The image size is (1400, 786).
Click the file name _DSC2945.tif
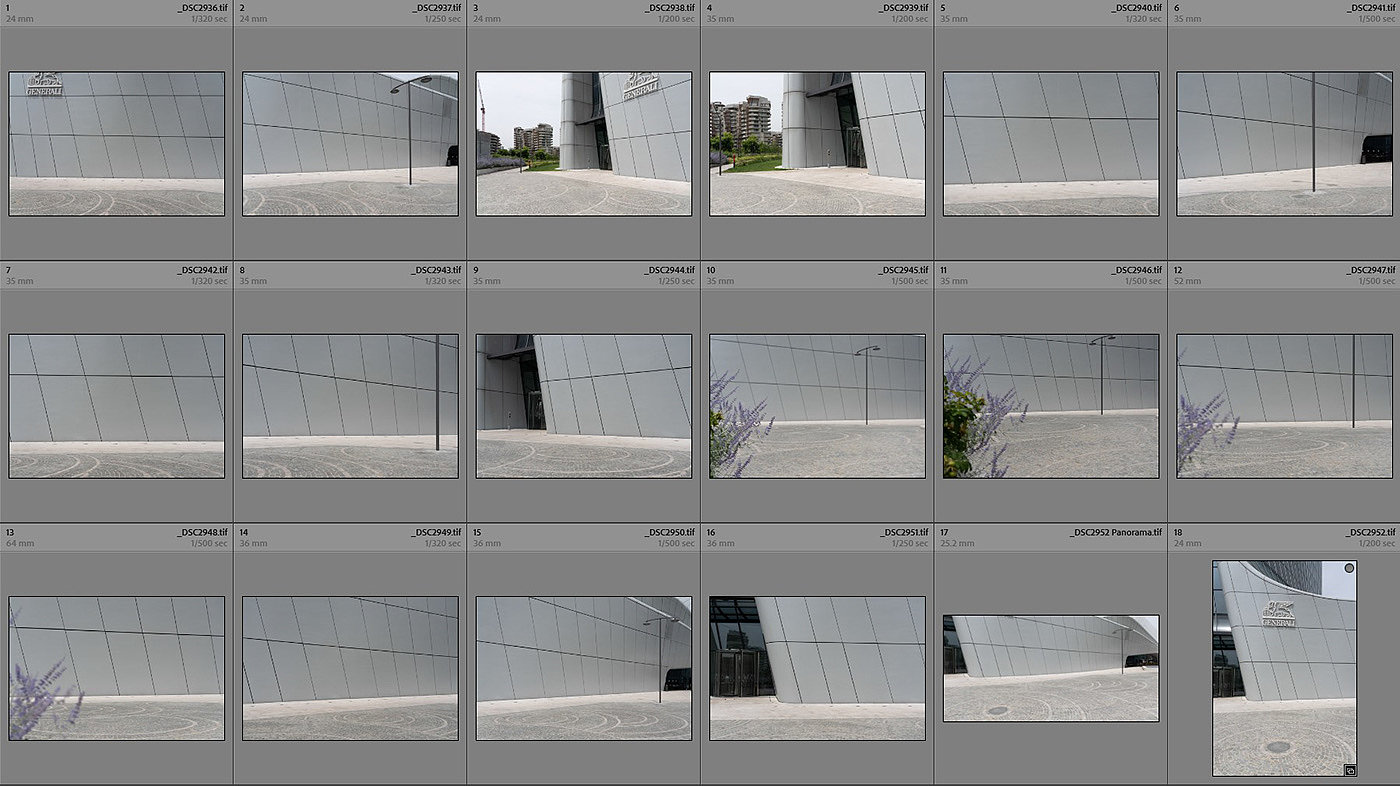point(903,270)
